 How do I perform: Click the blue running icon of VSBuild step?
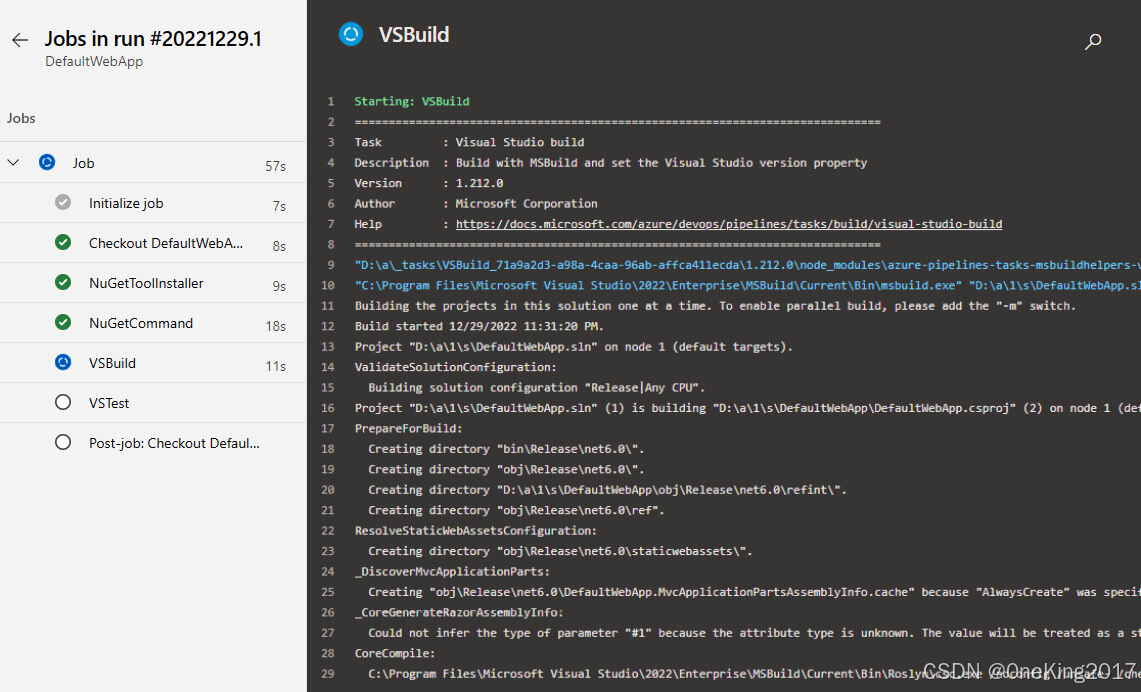63,362
